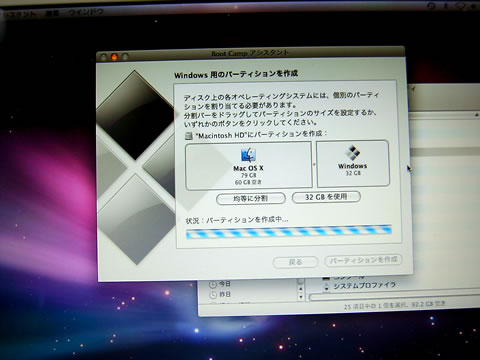480x360 pixels.
Task: Click the Time Machine menu bar icon
Action: [x=432, y=6]
